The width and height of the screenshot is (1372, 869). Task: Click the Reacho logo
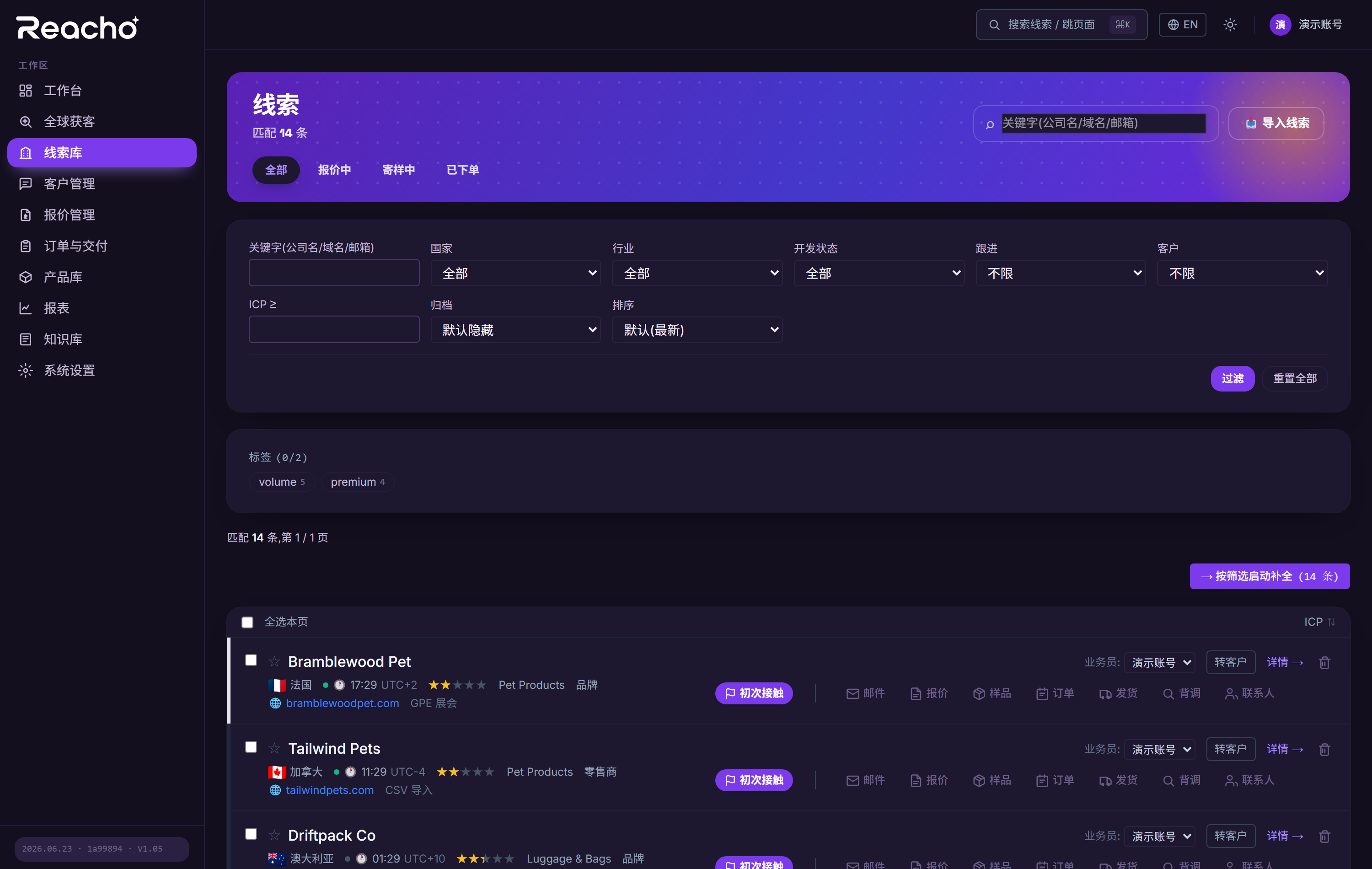(77, 27)
